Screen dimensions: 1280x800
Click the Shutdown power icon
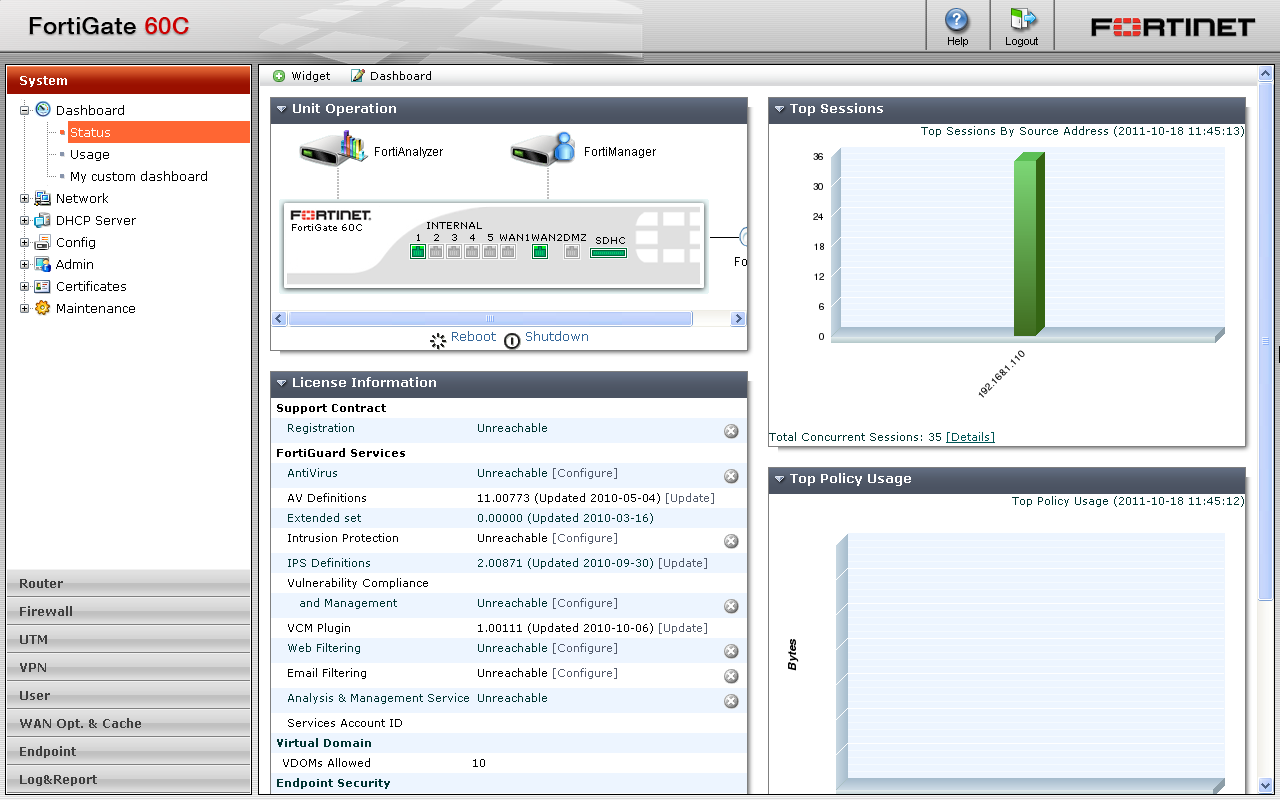click(512, 340)
